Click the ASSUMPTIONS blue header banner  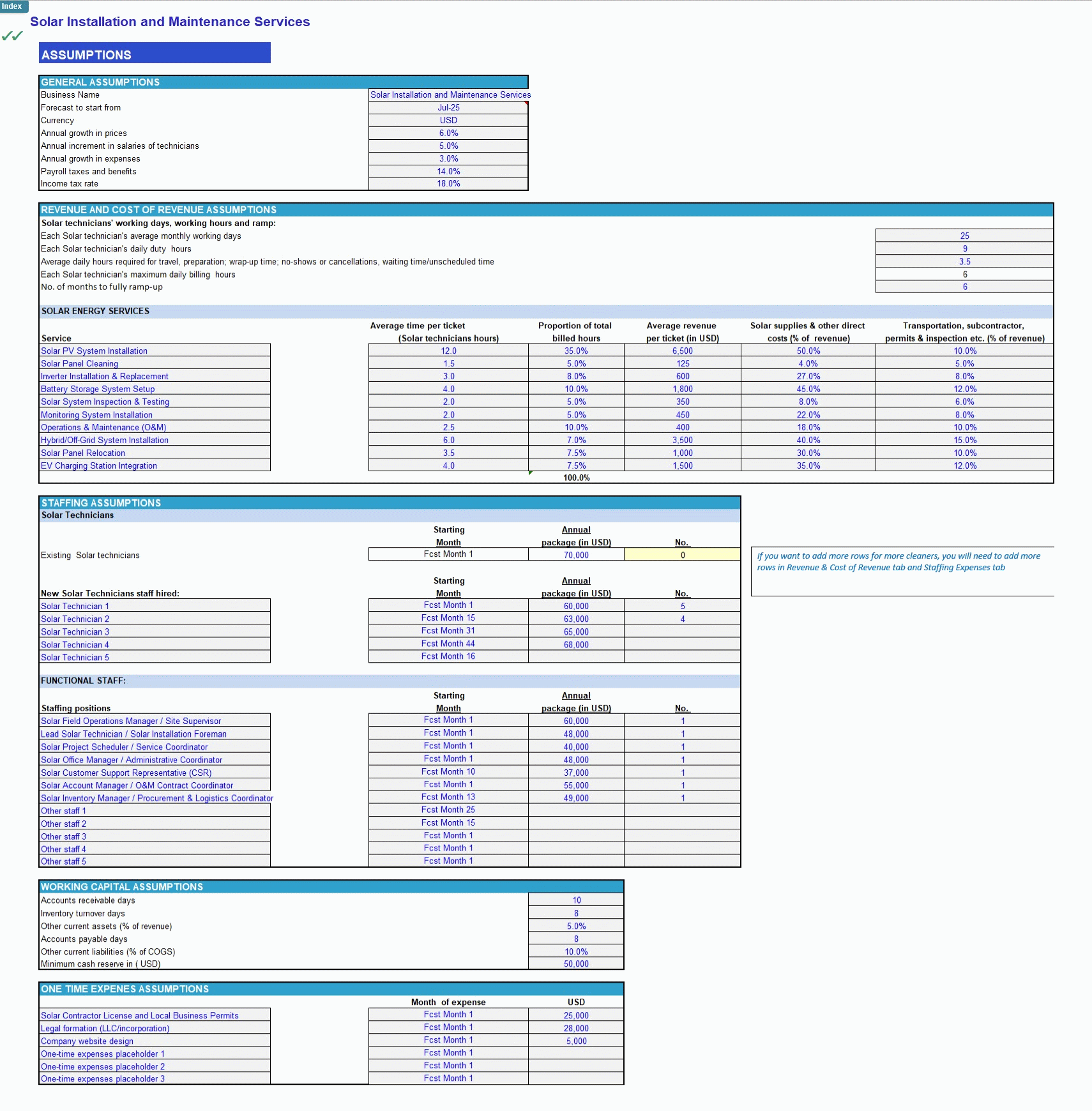click(x=155, y=53)
